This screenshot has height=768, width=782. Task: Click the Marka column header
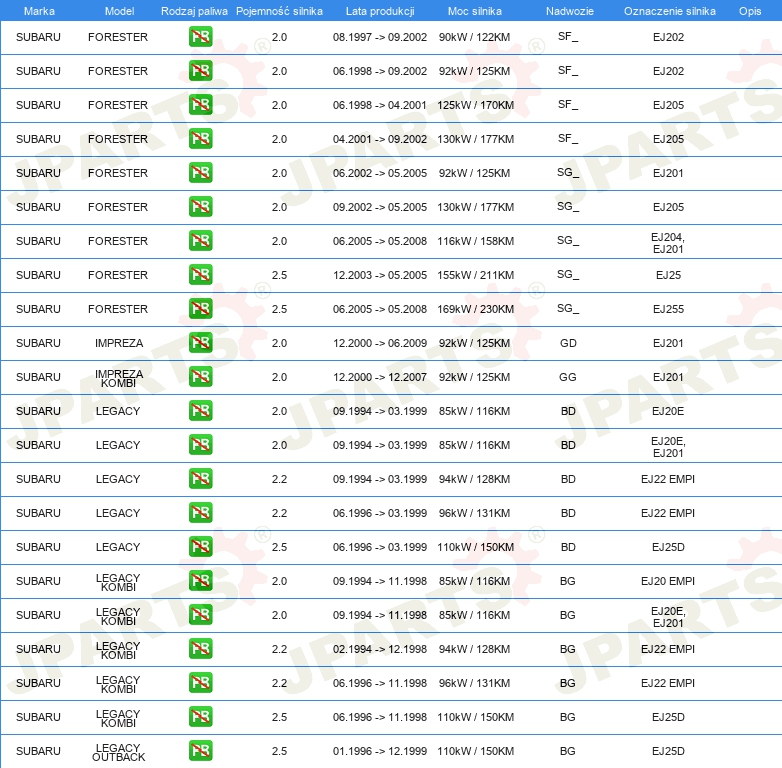tap(39, 11)
